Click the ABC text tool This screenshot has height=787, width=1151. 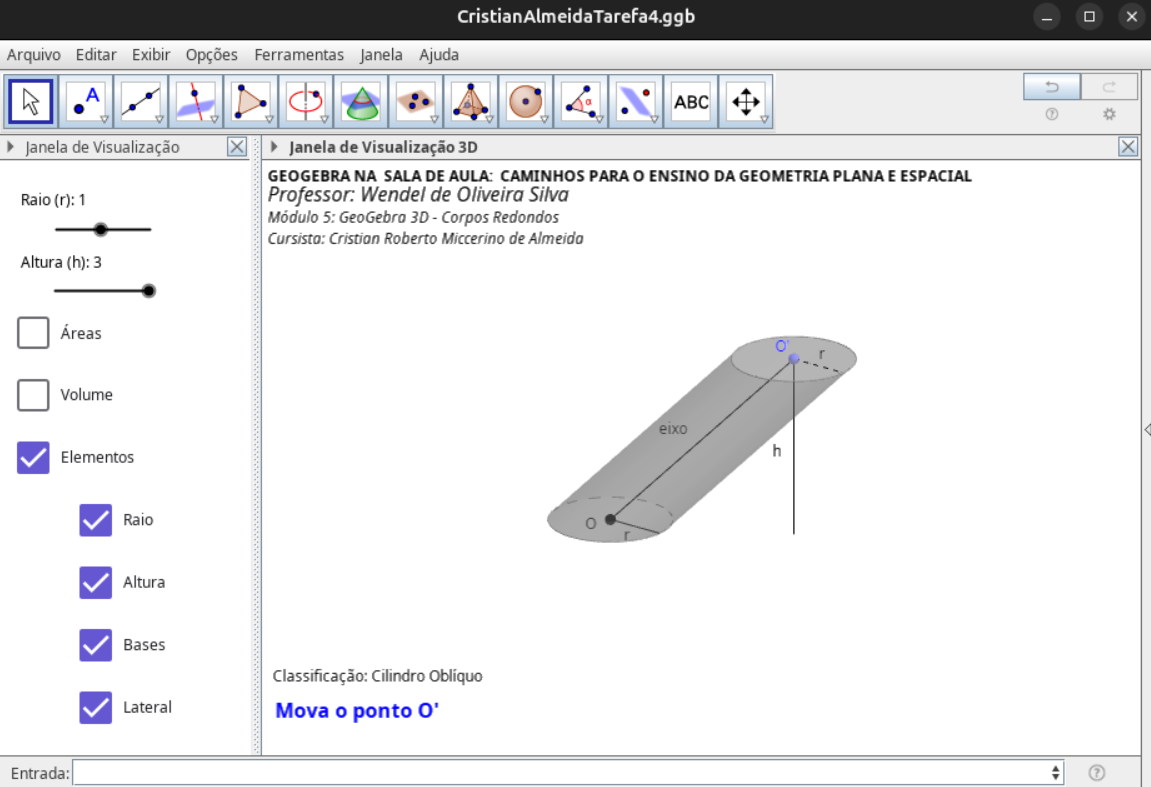(691, 102)
